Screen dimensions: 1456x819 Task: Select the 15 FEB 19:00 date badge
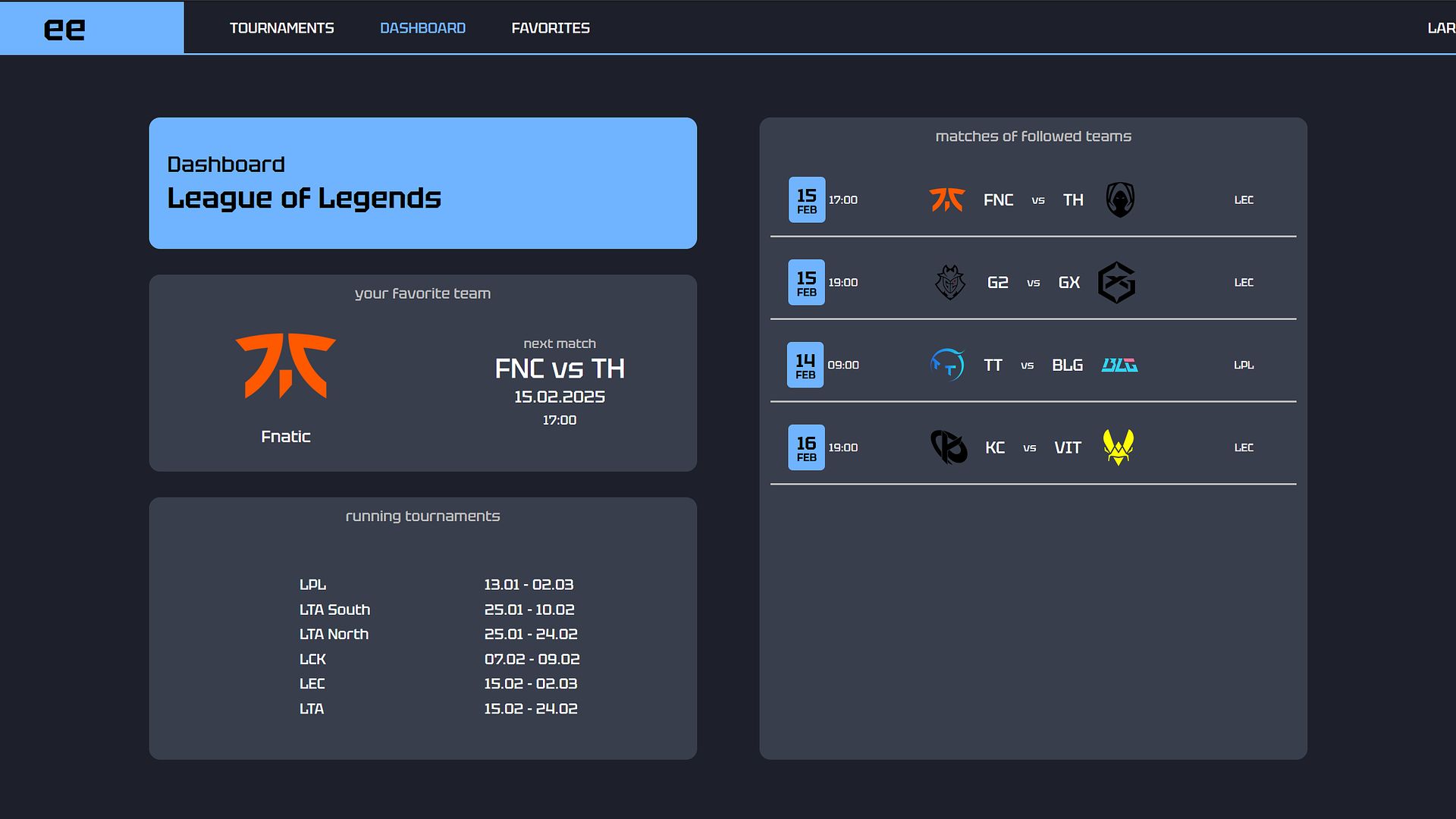pyautogui.click(x=807, y=282)
